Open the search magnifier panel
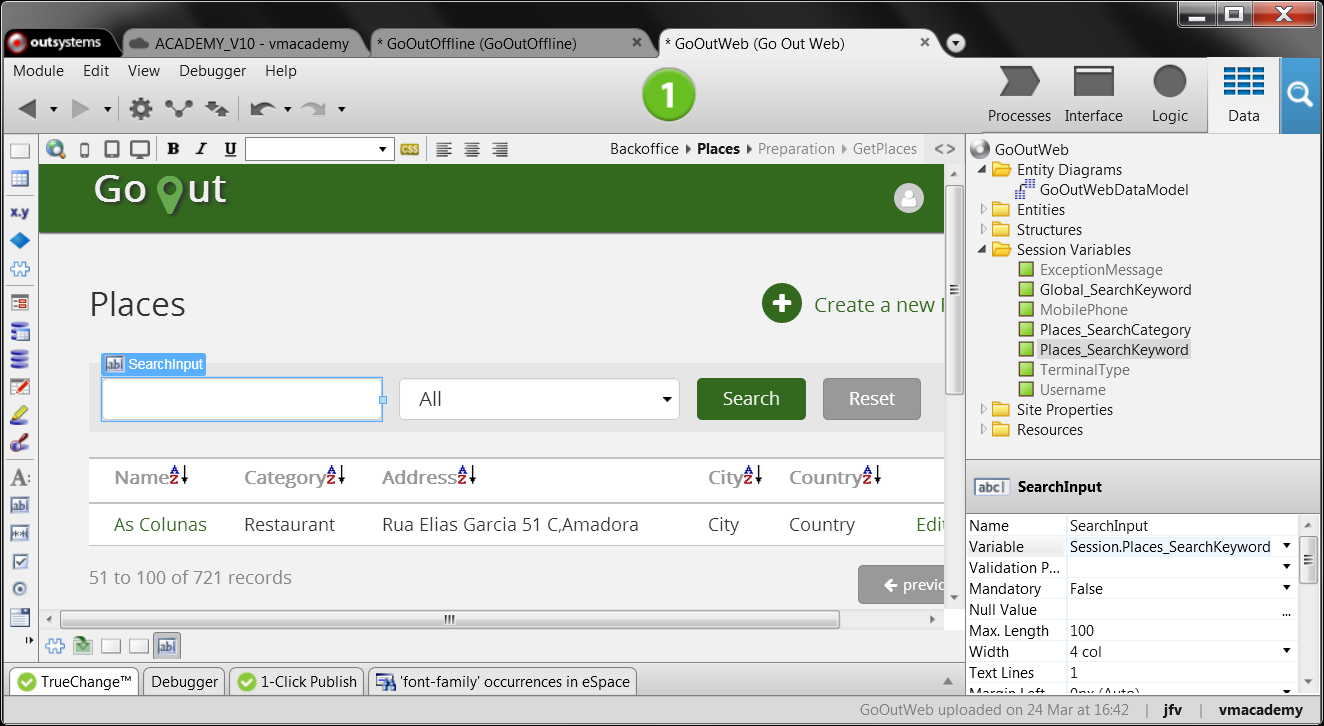The image size is (1324, 726). pos(1299,95)
